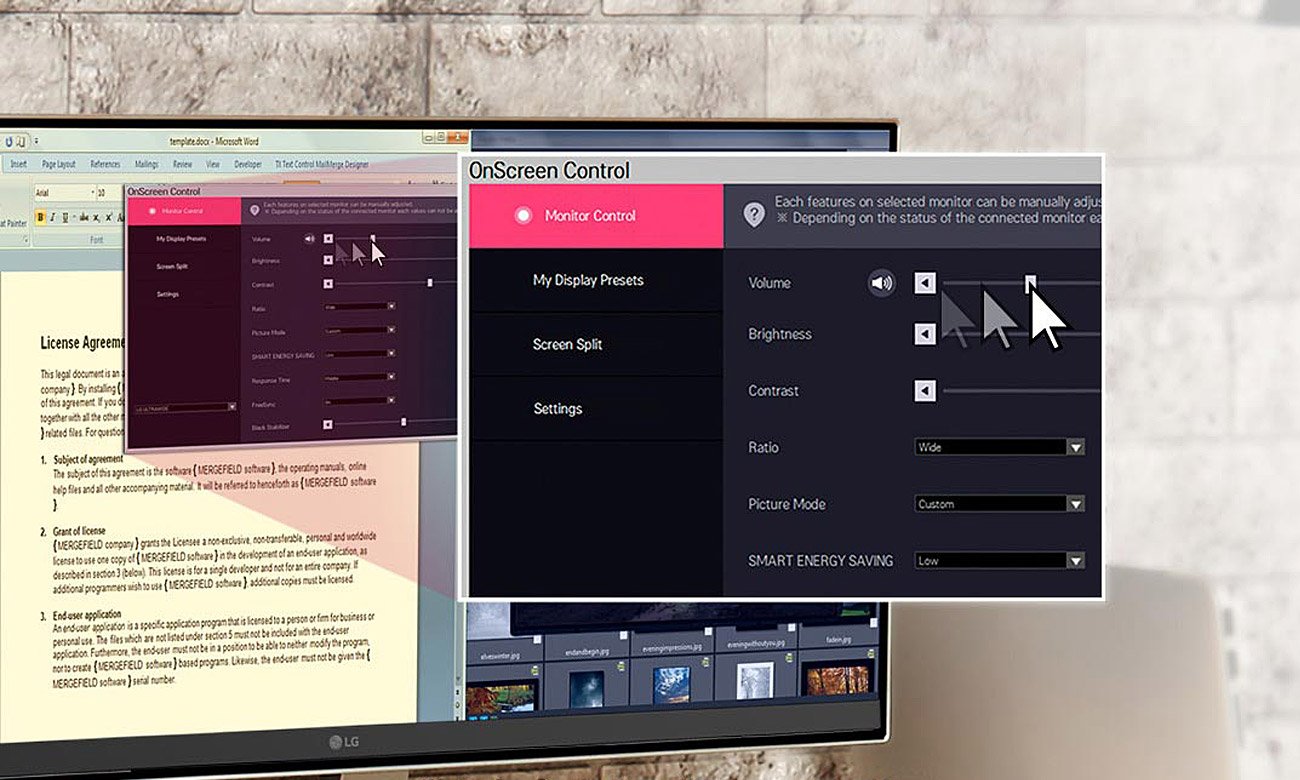Open the Picture Mode dropdown showing Custom, enlarged panel
This screenshot has height=780, width=1300.
[1000, 504]
